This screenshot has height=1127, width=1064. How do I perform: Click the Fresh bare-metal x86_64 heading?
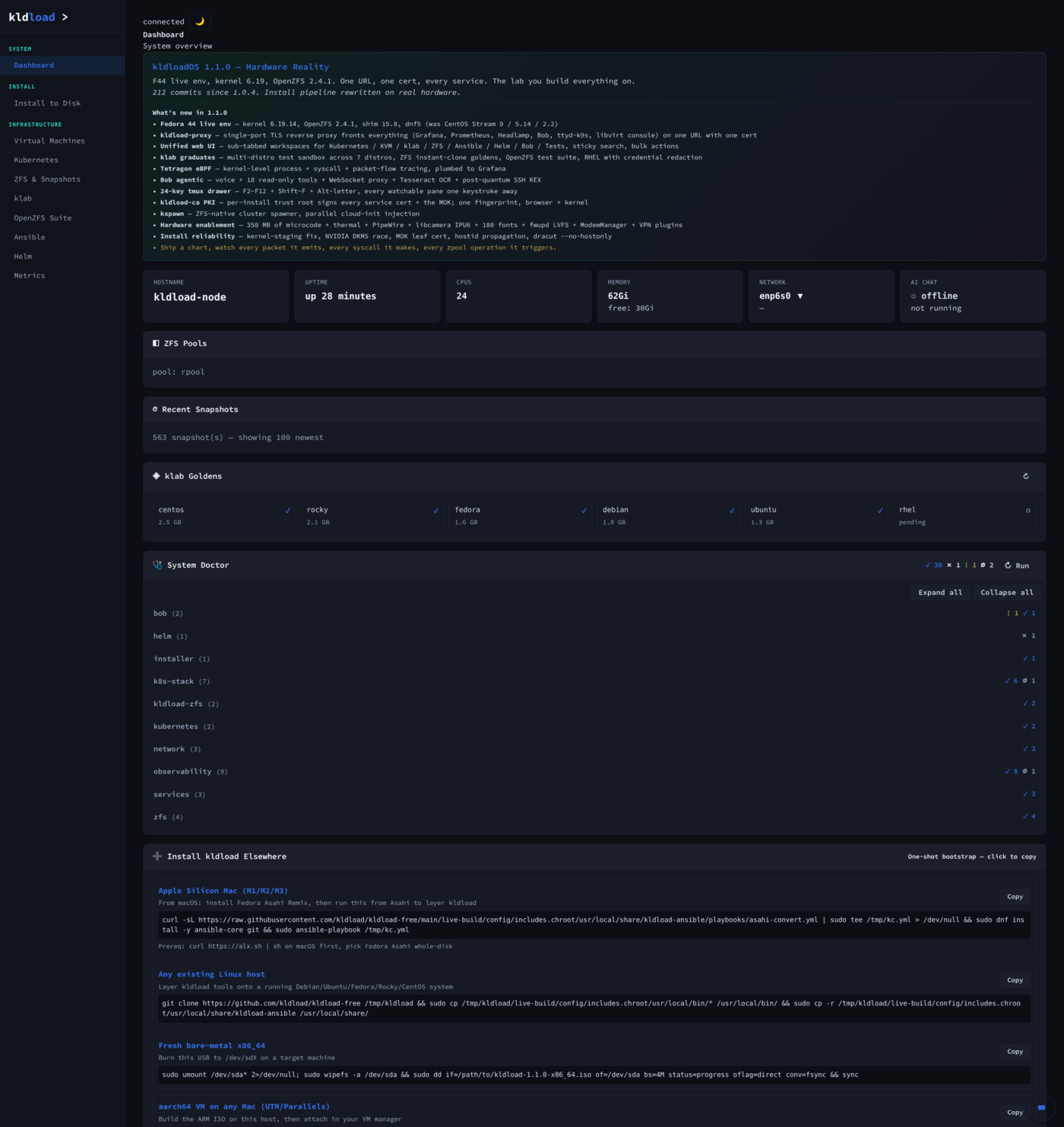pyautogui.click(x=211, y=1046)
